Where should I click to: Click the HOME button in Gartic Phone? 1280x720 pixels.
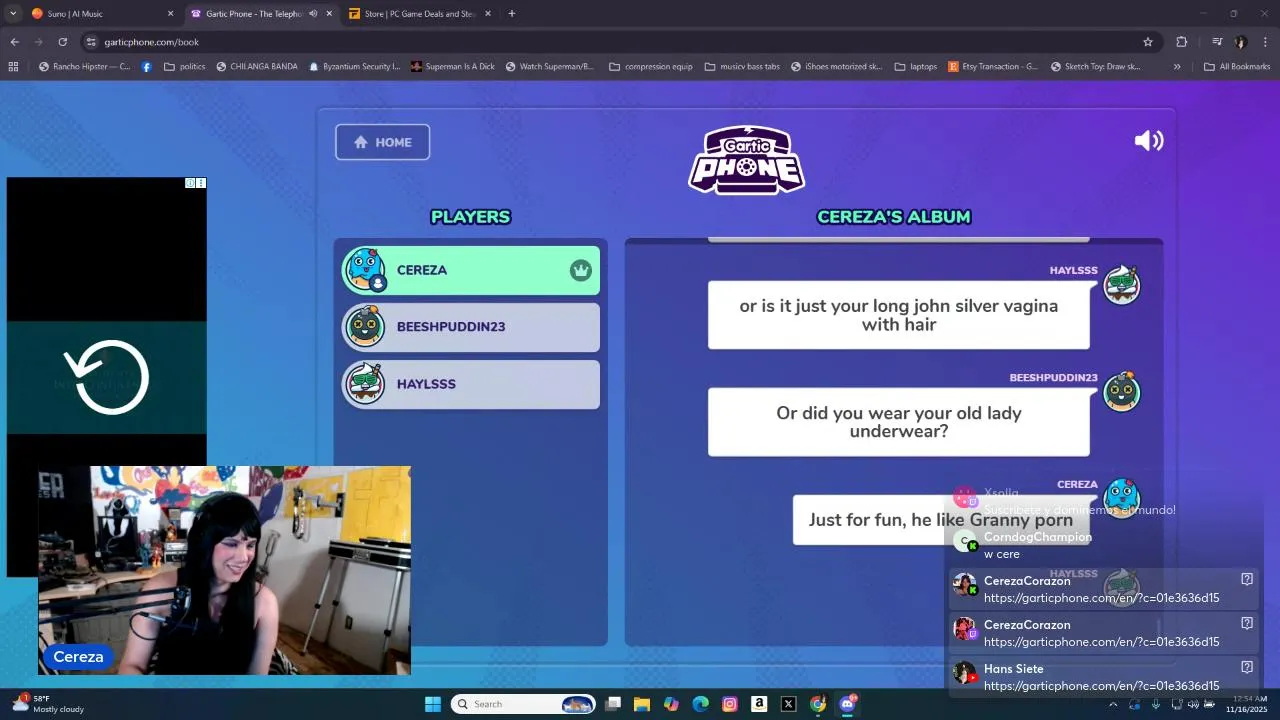[x=382, y=142]
